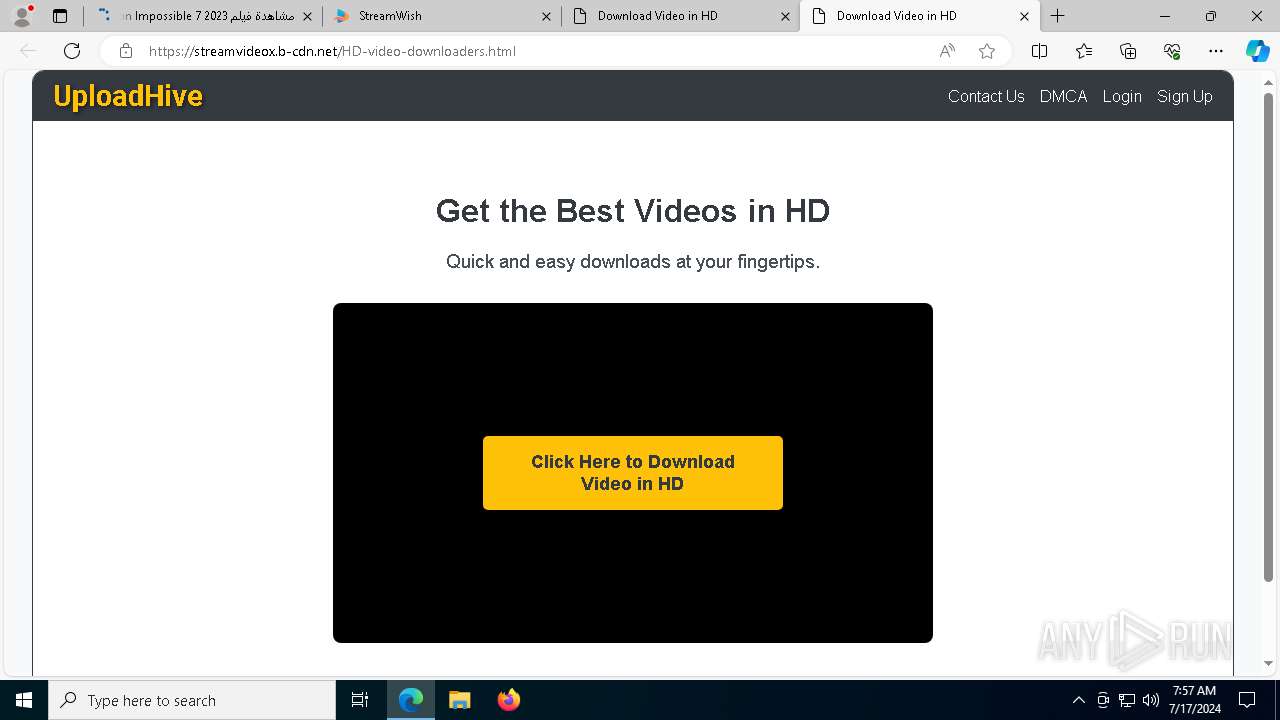This screenshot has height=720, width=1280.
Task: Switch to first Download Video in HD tab
Action: pyautogui.click(x=680, y=16)
